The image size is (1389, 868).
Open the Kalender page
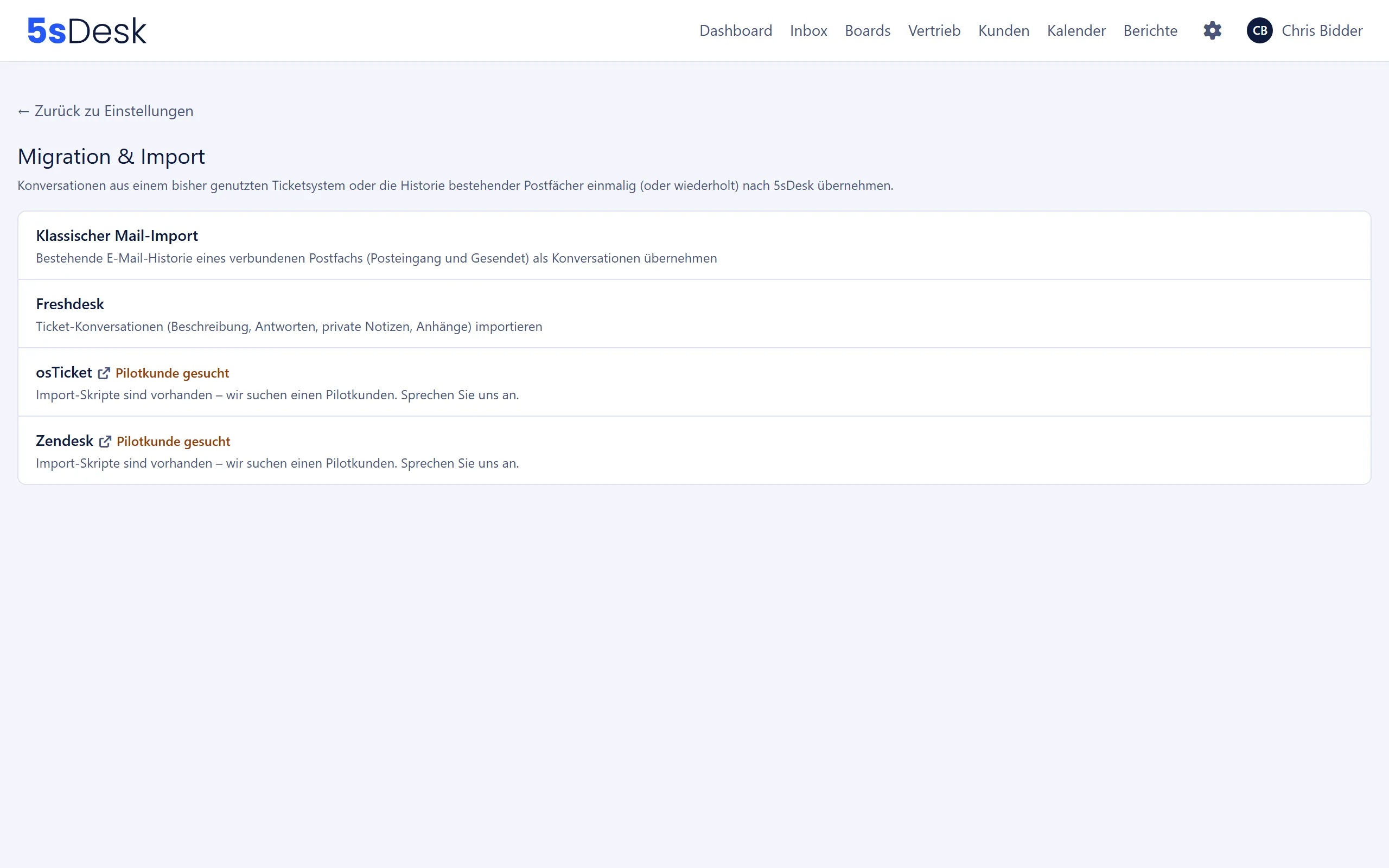pyautogui.click(x=1076, y=30)
